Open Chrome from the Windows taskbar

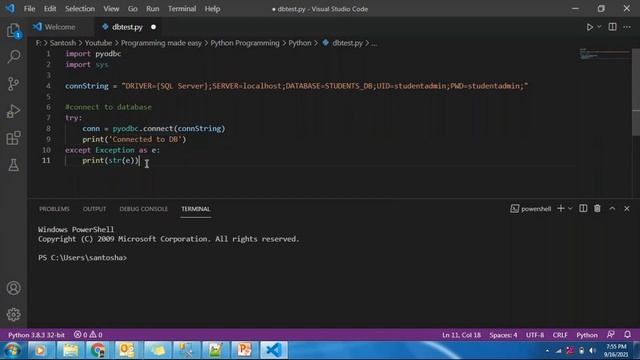coord(98,350)
